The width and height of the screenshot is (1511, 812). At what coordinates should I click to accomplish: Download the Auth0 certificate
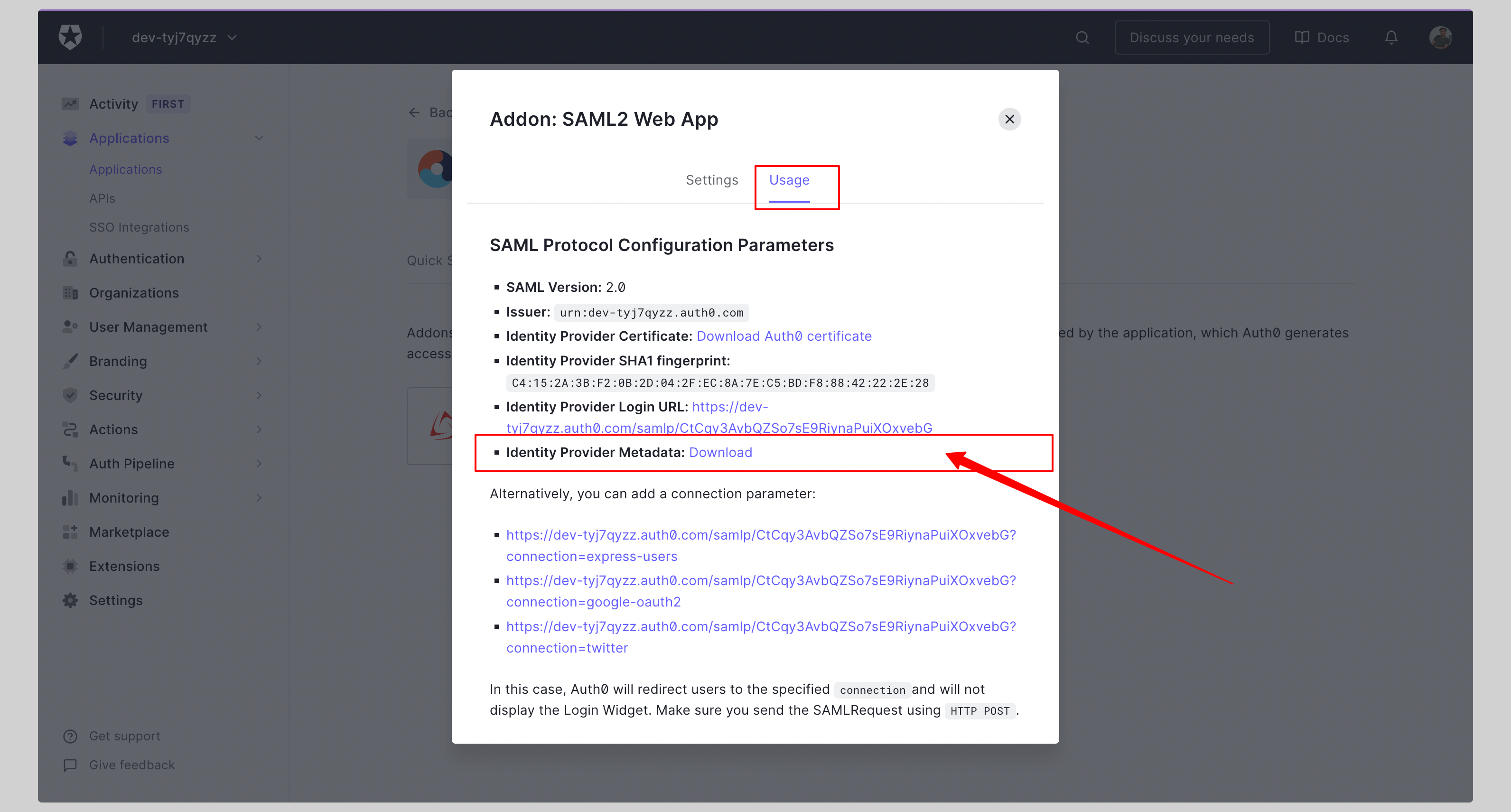point(785,335)
